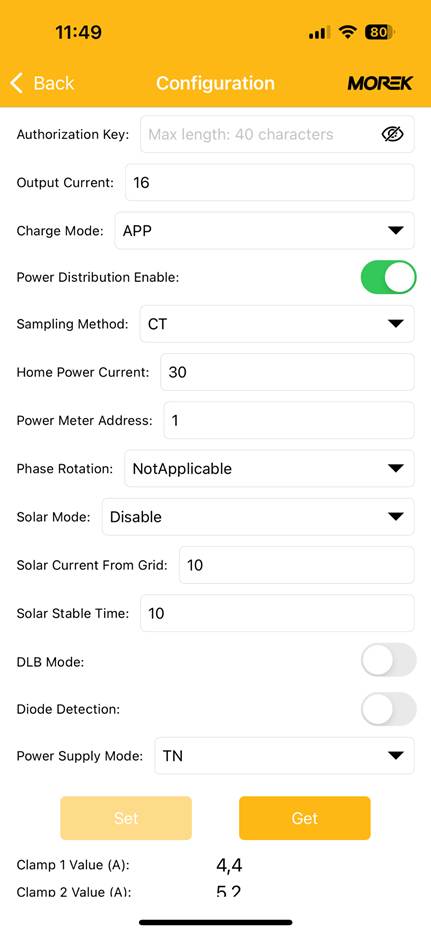431x934 pixels.
Task: Go back via the Back label
Action: (54, 83)
